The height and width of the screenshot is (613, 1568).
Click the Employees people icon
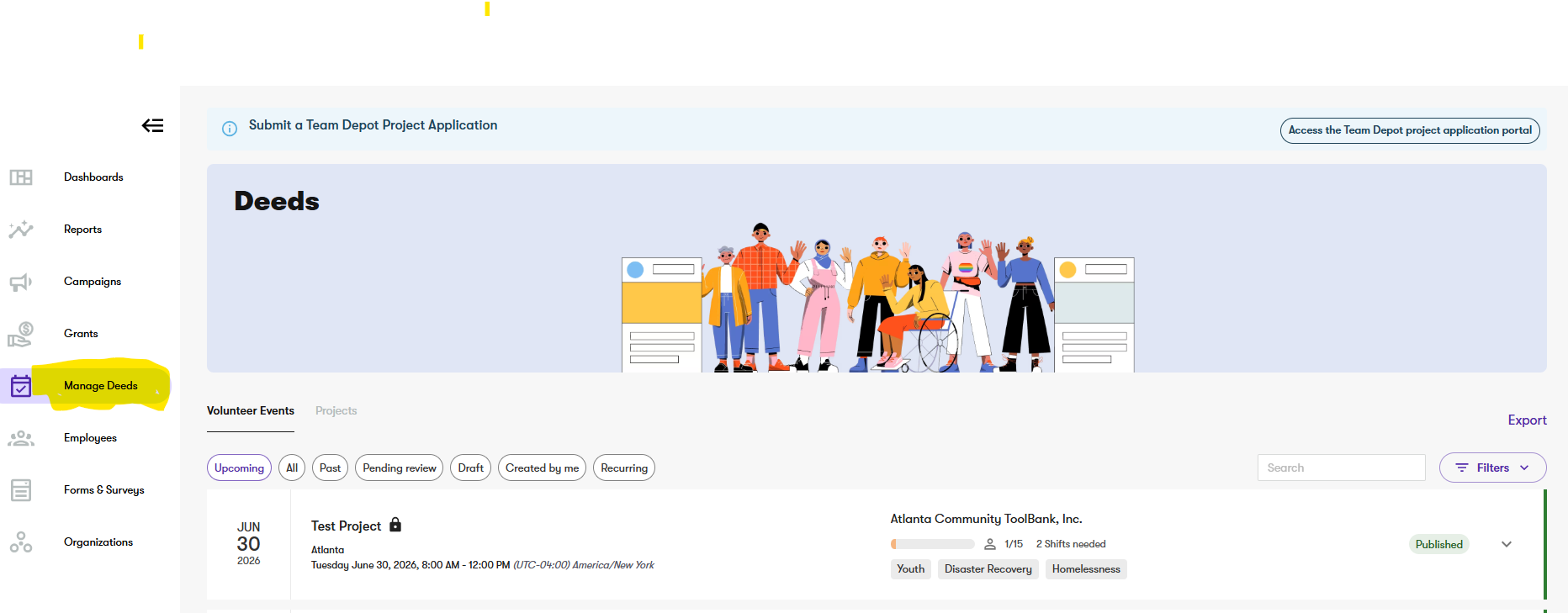(21, 438)
